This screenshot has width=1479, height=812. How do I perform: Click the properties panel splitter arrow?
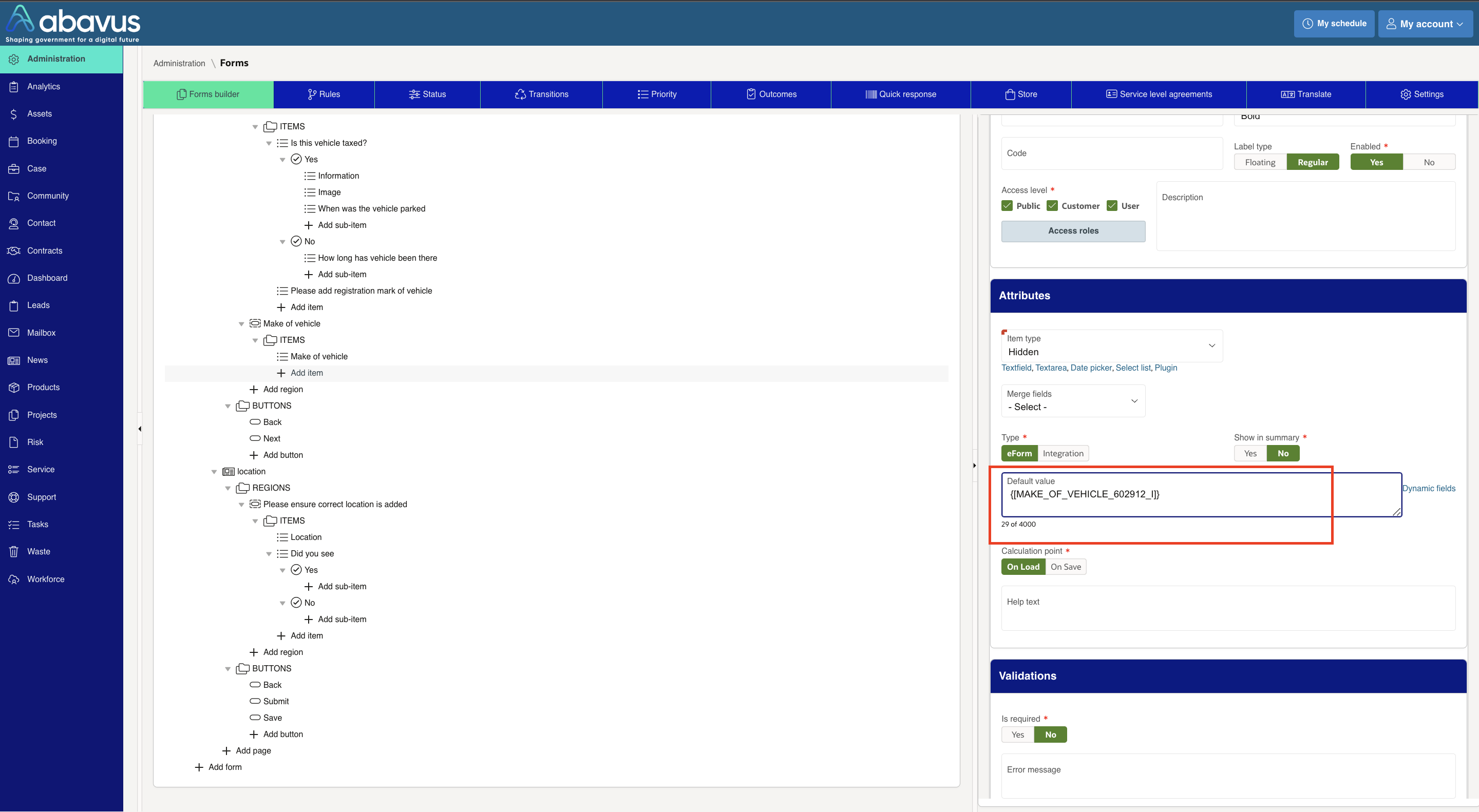(974, 466)
